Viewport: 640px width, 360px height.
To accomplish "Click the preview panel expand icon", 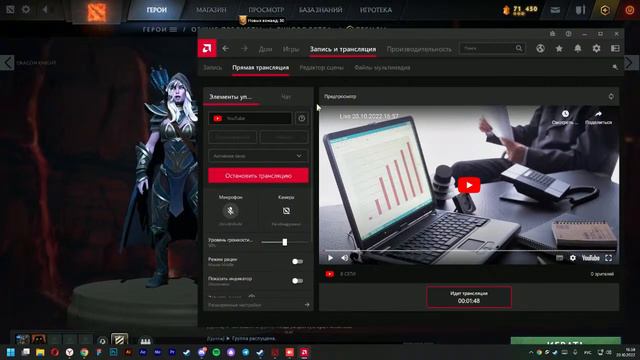I will point(611,96).
